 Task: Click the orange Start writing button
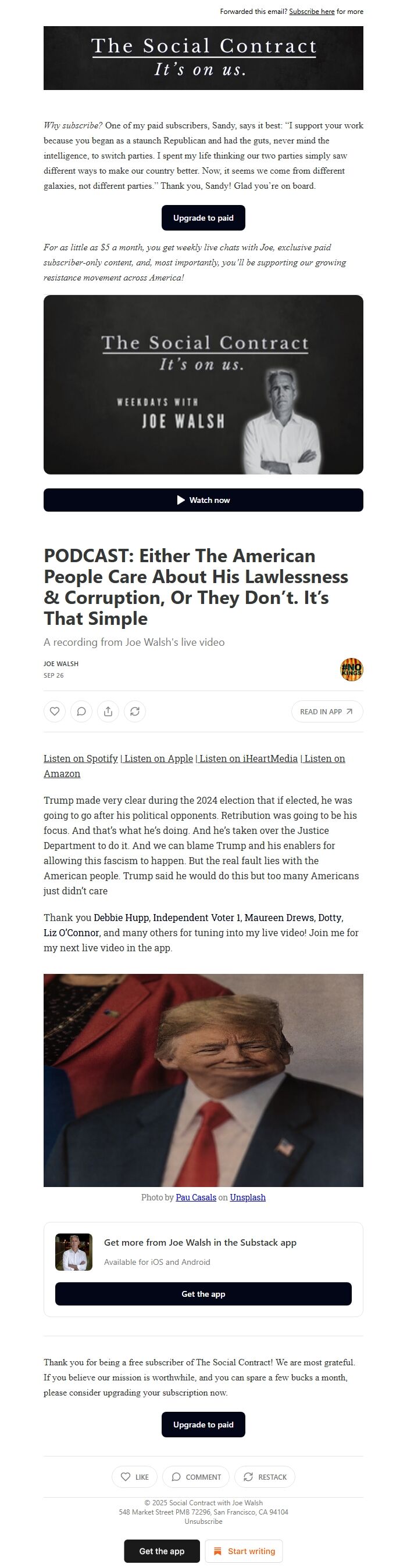(x=244, y=1551)
